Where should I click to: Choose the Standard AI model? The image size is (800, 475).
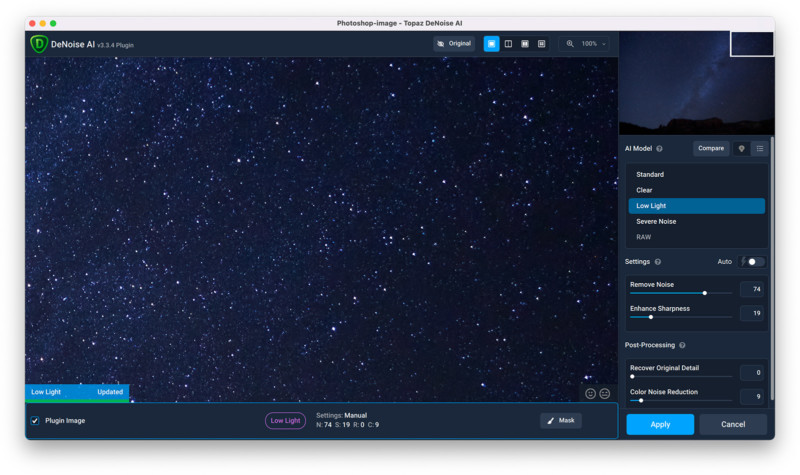(650, 174)
